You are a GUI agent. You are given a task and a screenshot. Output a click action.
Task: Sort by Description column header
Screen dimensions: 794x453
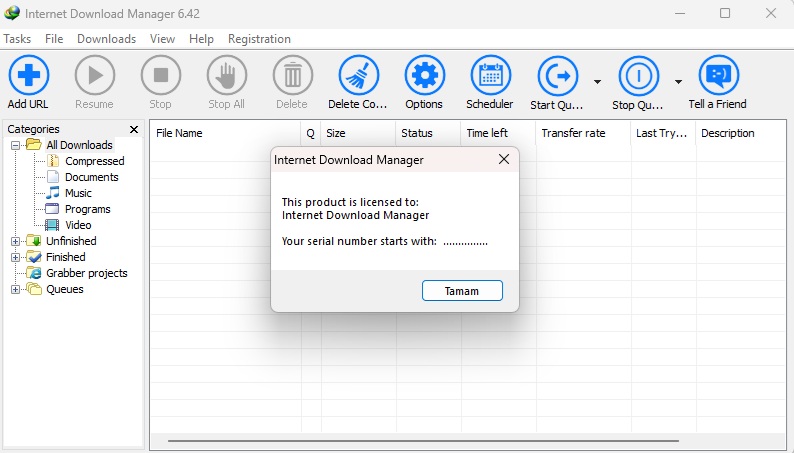point(741,133)
